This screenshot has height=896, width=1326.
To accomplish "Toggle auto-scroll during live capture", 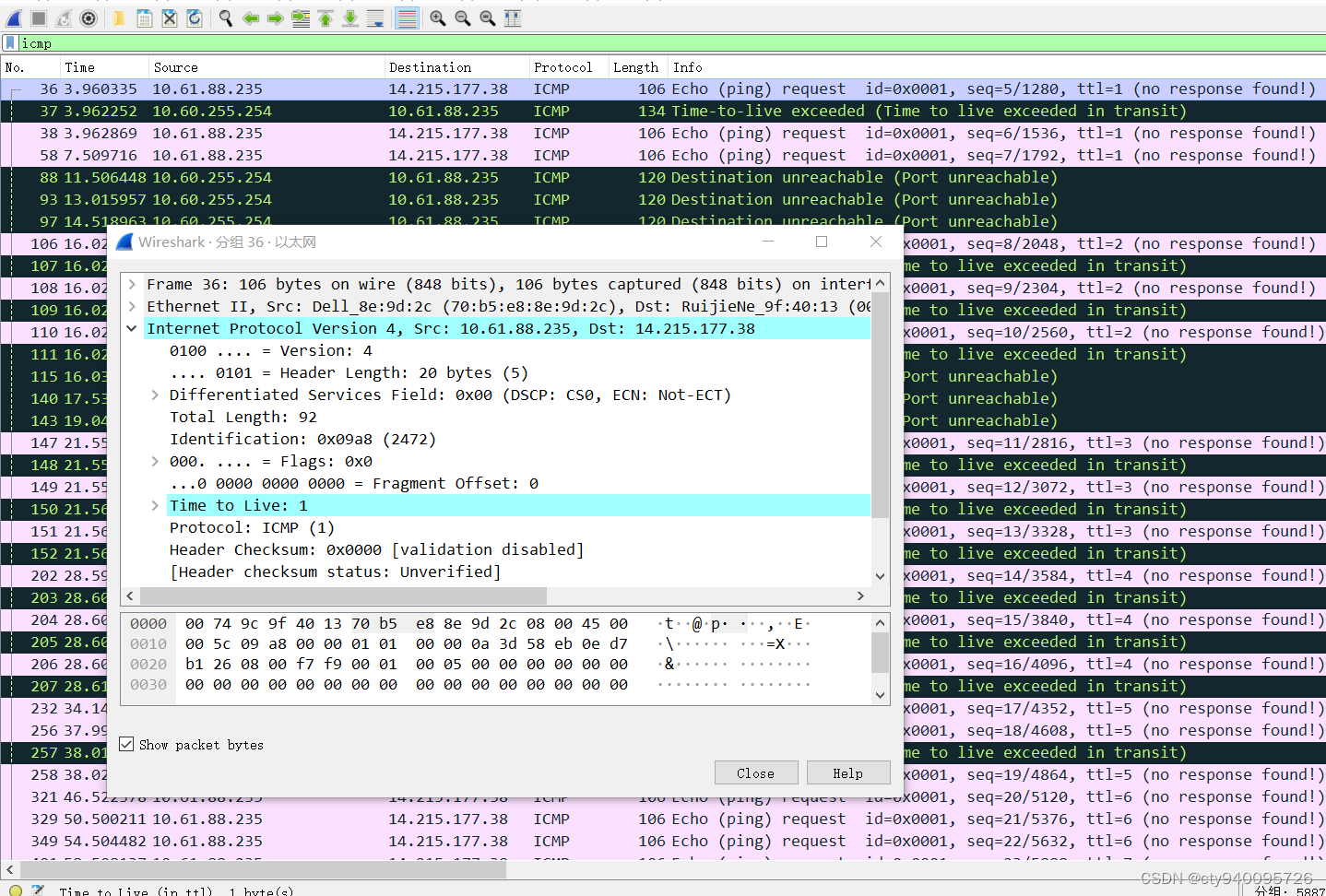I will pos(375,18).
